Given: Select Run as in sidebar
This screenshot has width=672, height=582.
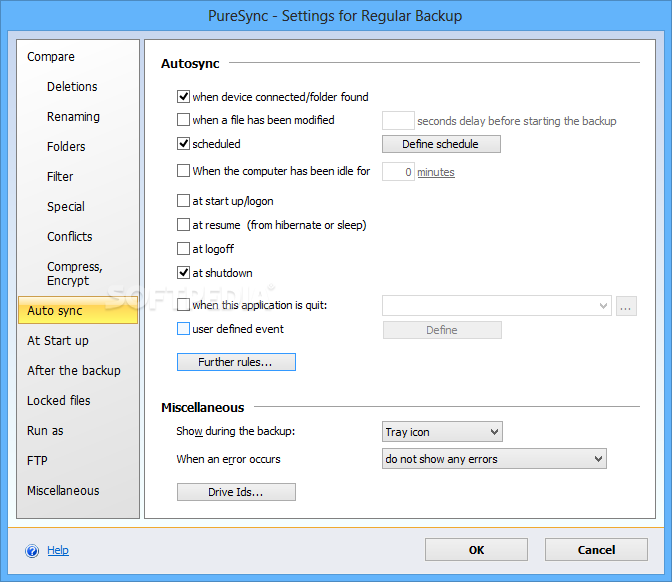Looking at the screenshot, I should tap(45, 431).
